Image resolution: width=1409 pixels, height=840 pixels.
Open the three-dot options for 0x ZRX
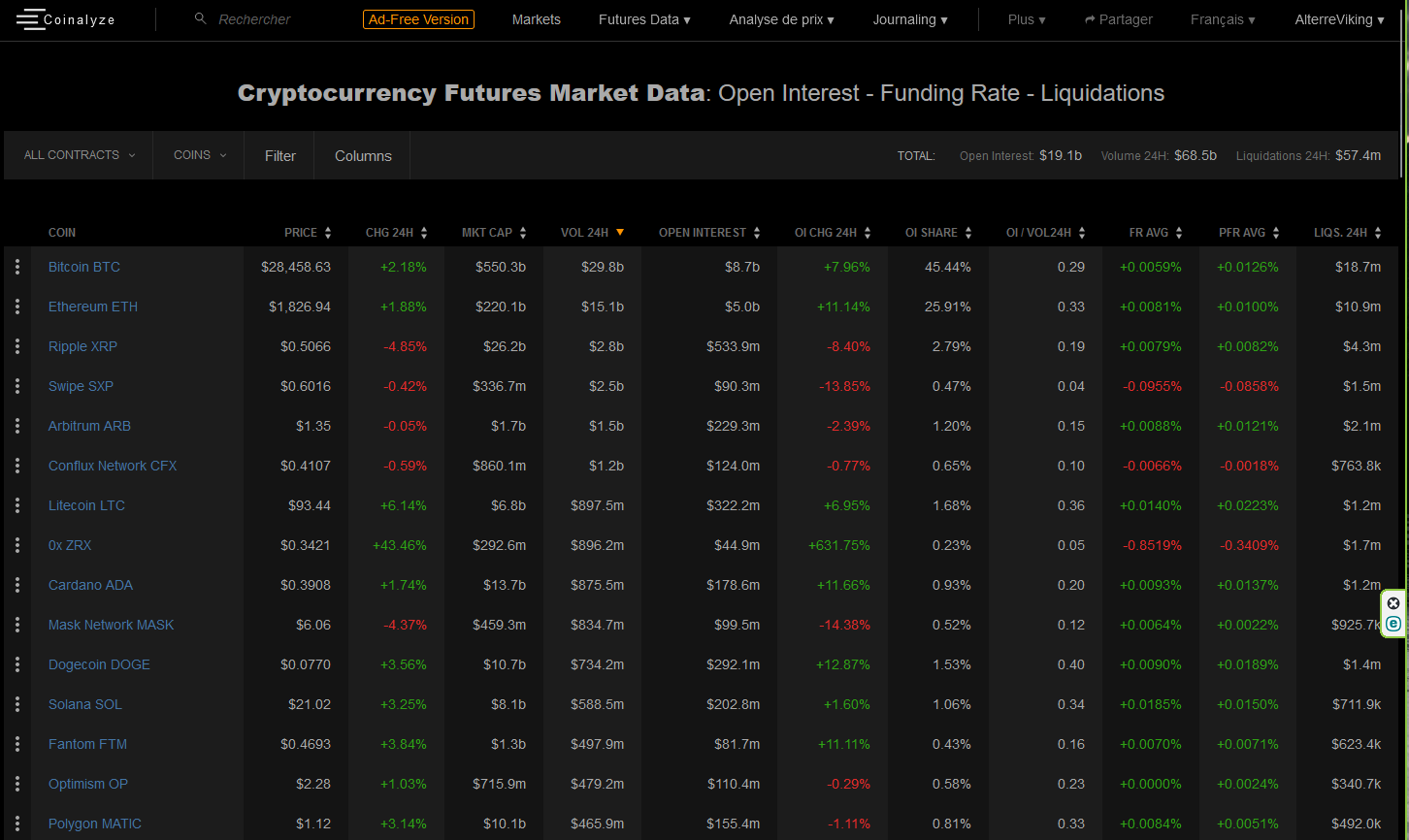pyautogui.click(x=17, y=545)
